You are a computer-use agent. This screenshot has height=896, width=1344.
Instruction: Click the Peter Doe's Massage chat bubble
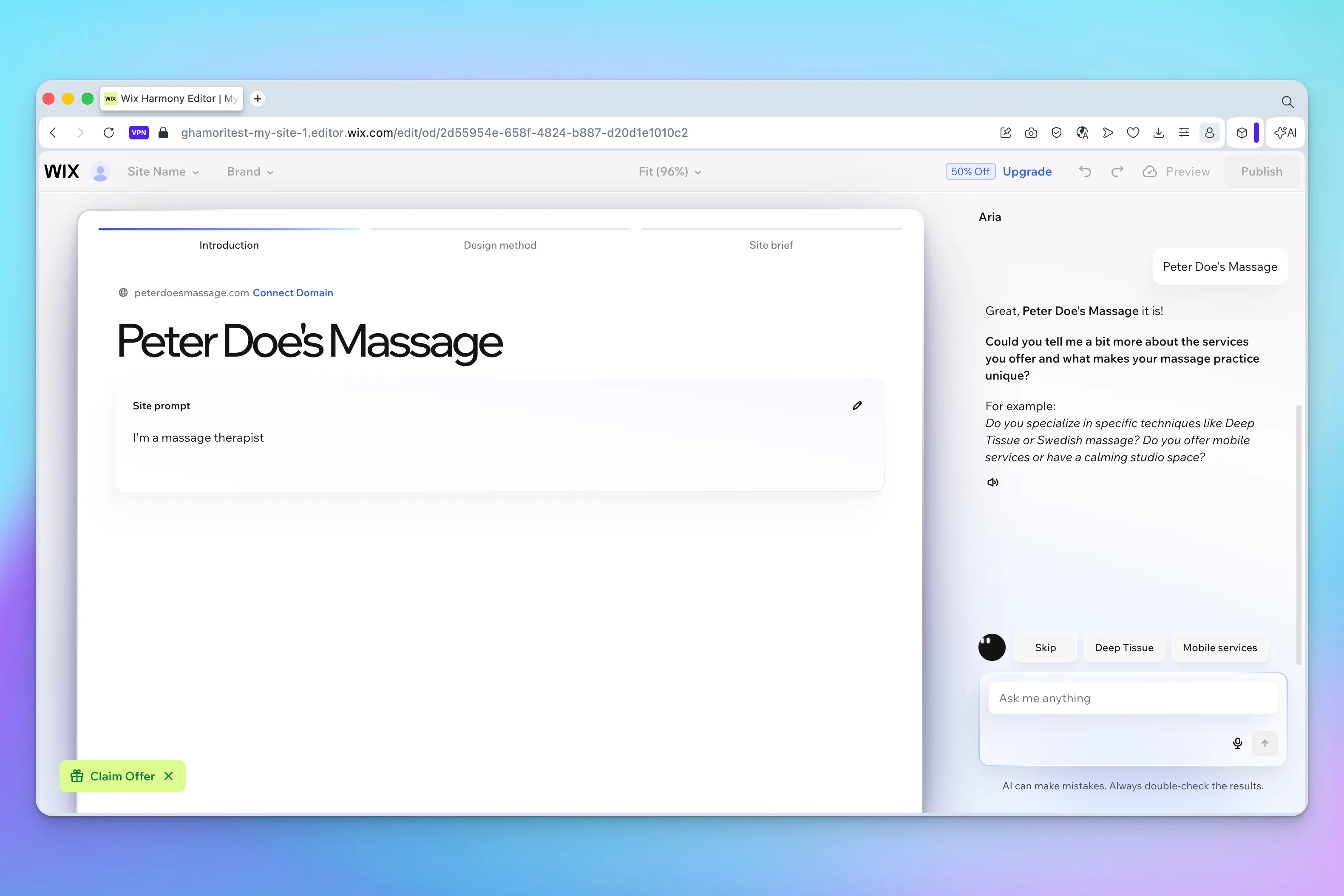tap(1220, 266)
